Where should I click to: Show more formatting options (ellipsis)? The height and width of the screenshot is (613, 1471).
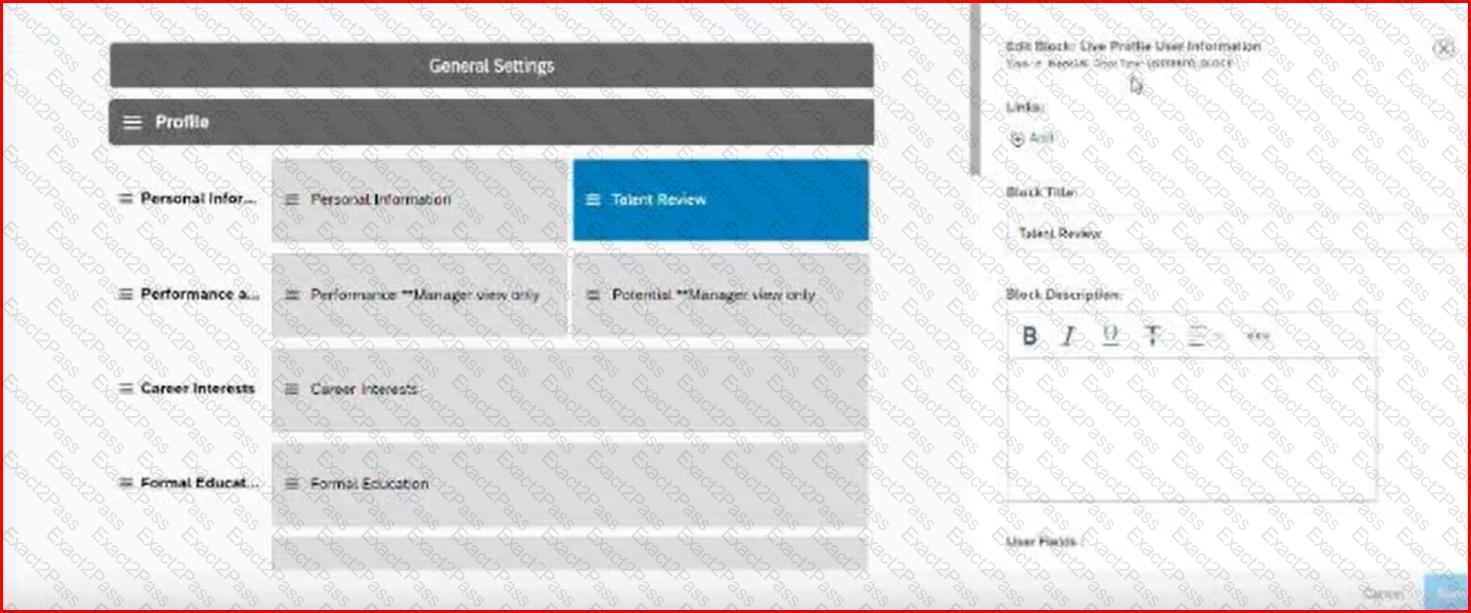coord(1258,337)
